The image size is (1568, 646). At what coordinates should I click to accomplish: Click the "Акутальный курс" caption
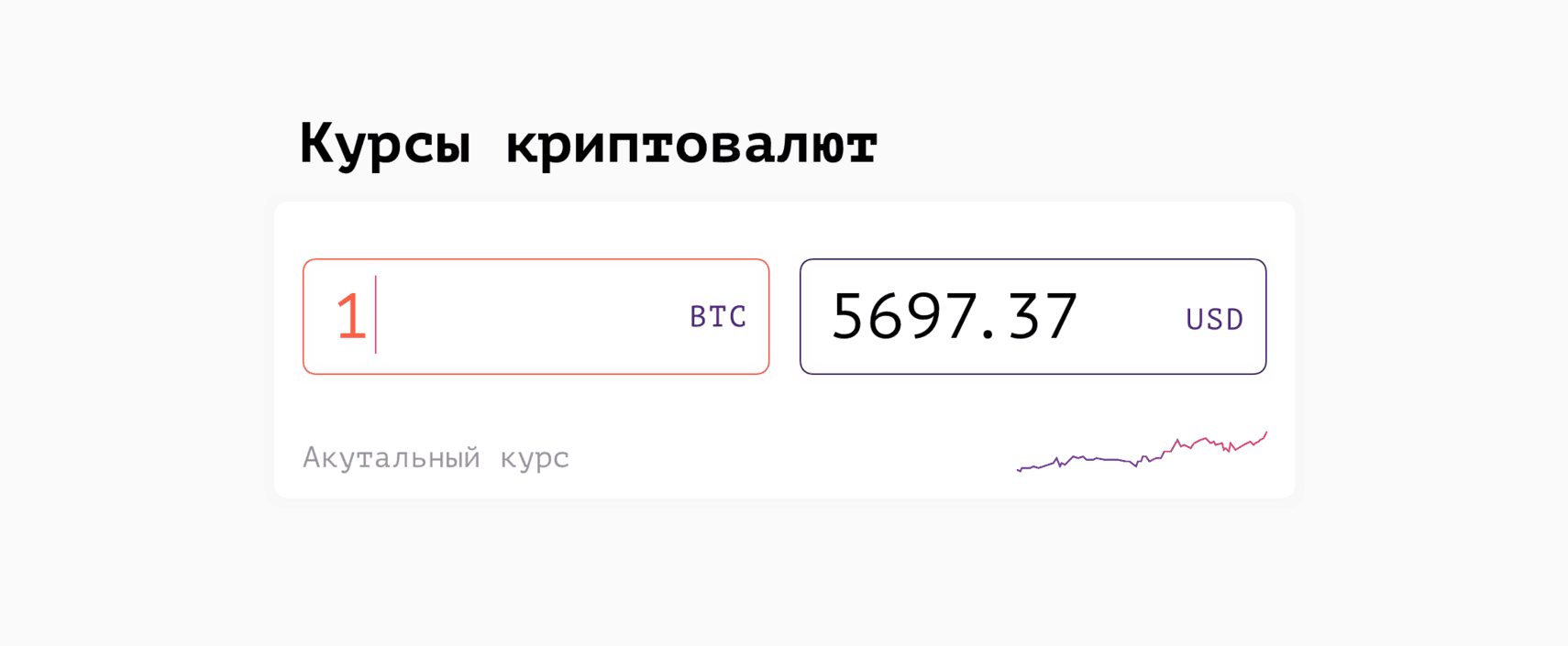point(436,457)
